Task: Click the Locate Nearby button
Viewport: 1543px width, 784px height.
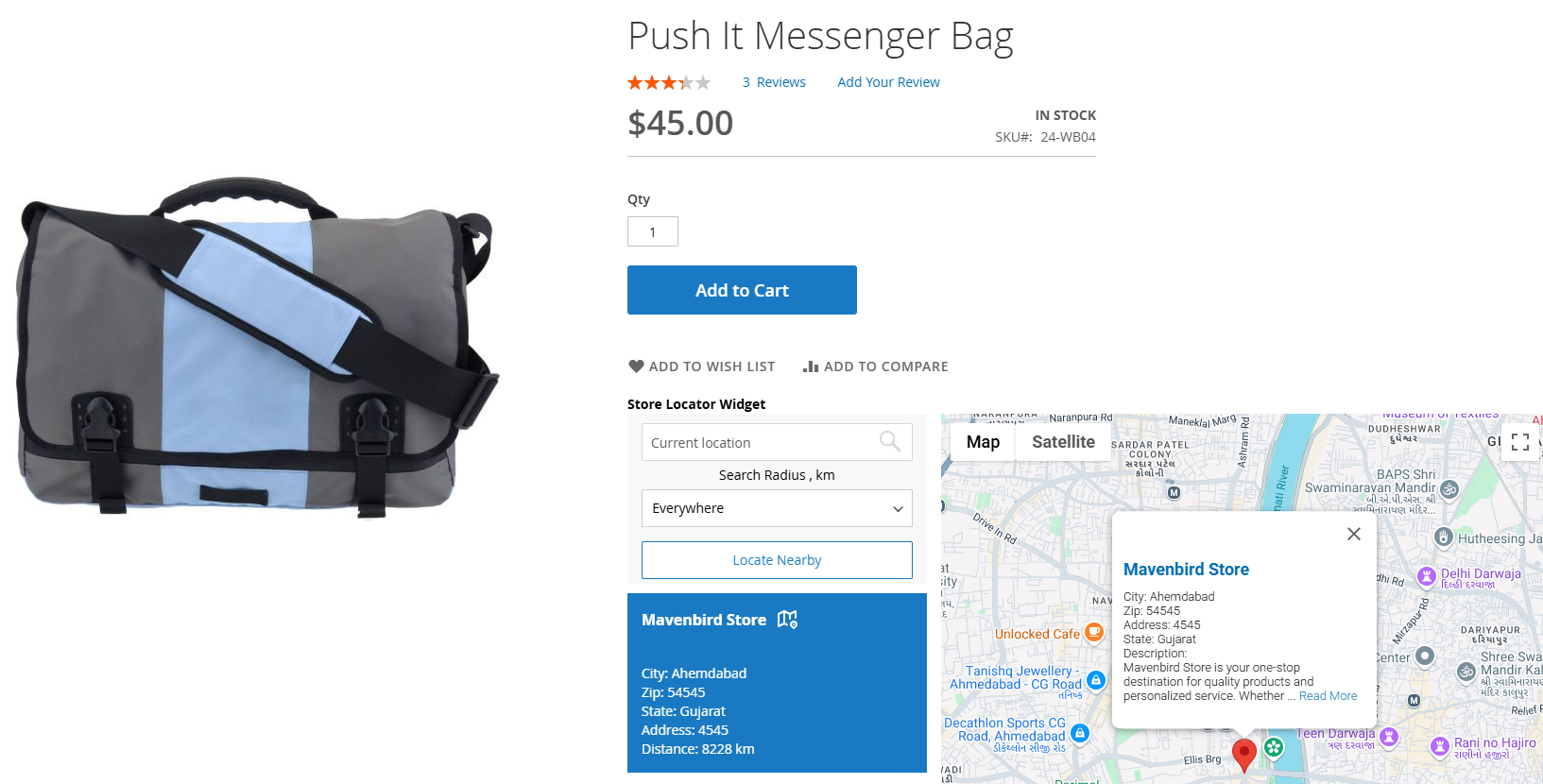Action: click(x=777, y=560)
